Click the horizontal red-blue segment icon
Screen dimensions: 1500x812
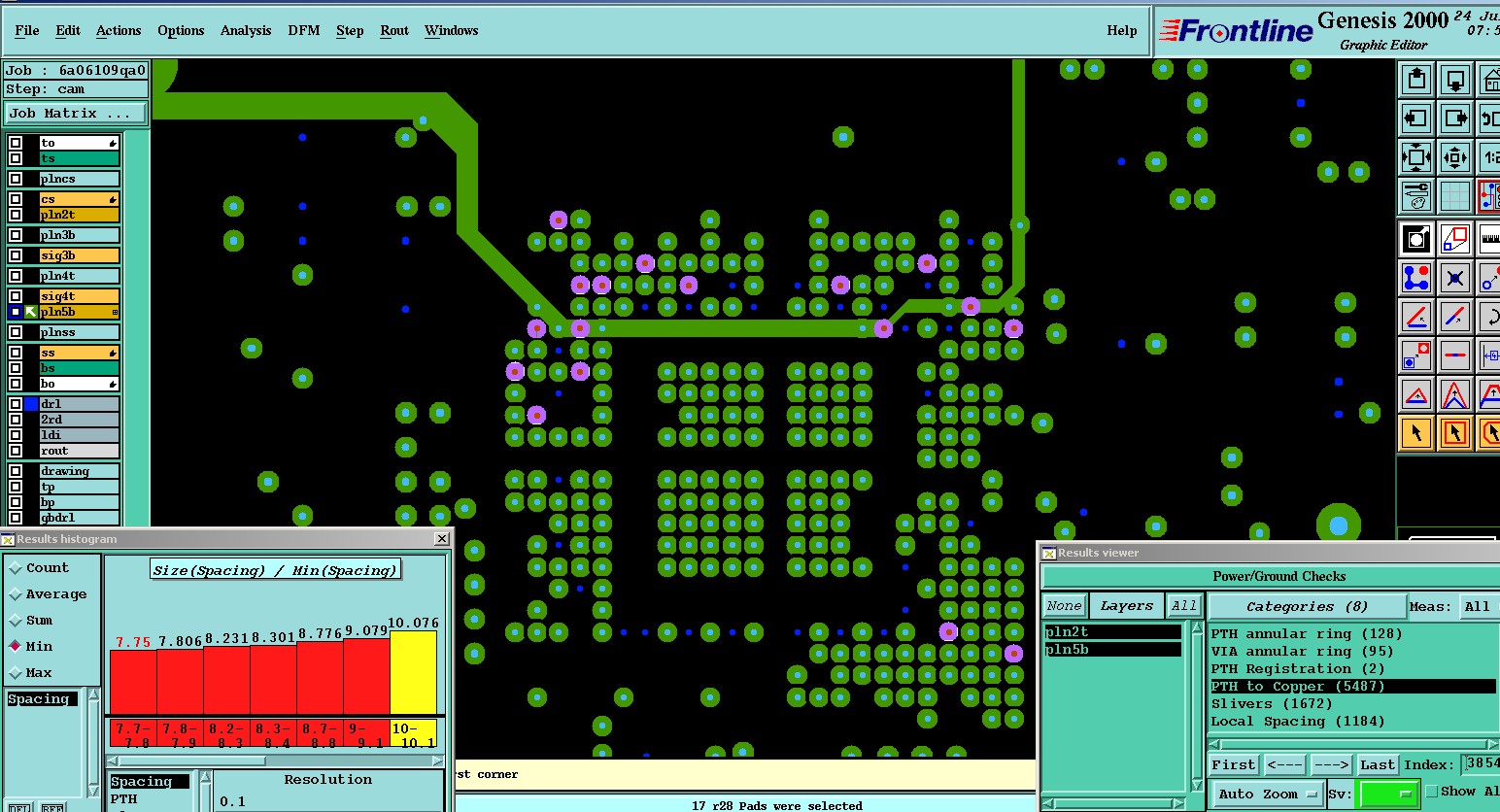coord(1454,355)
